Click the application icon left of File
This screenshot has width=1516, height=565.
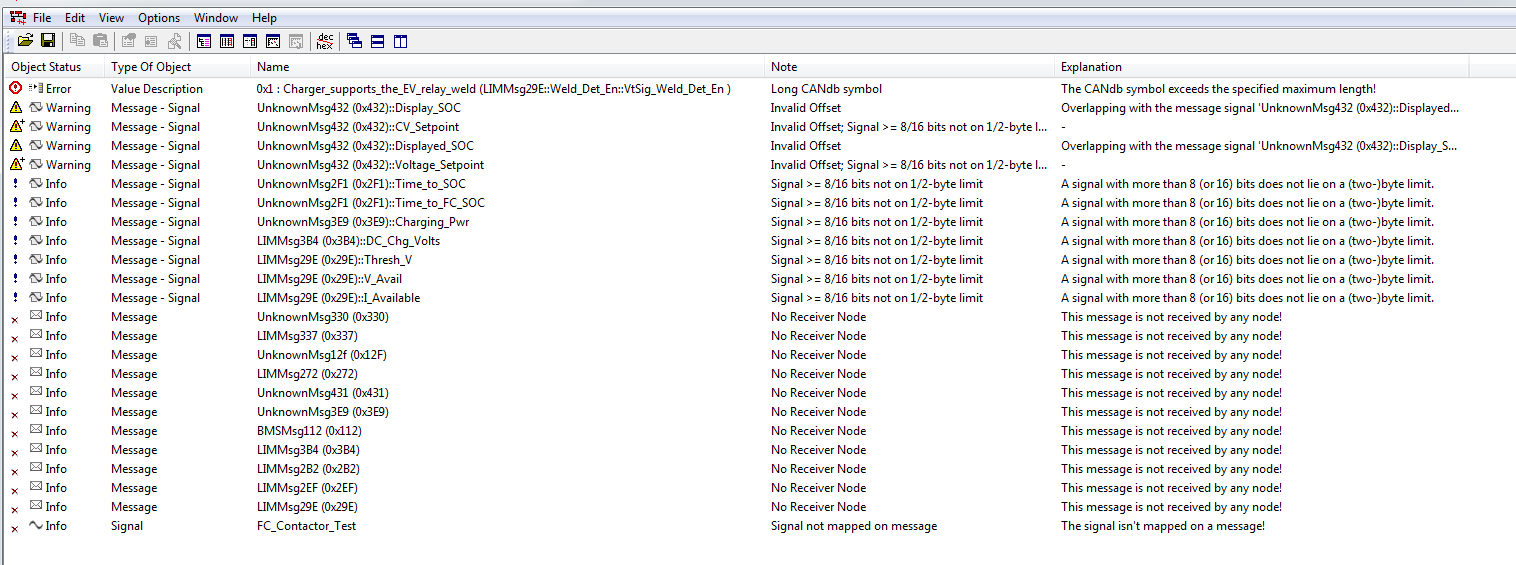[x=18, y=18]
